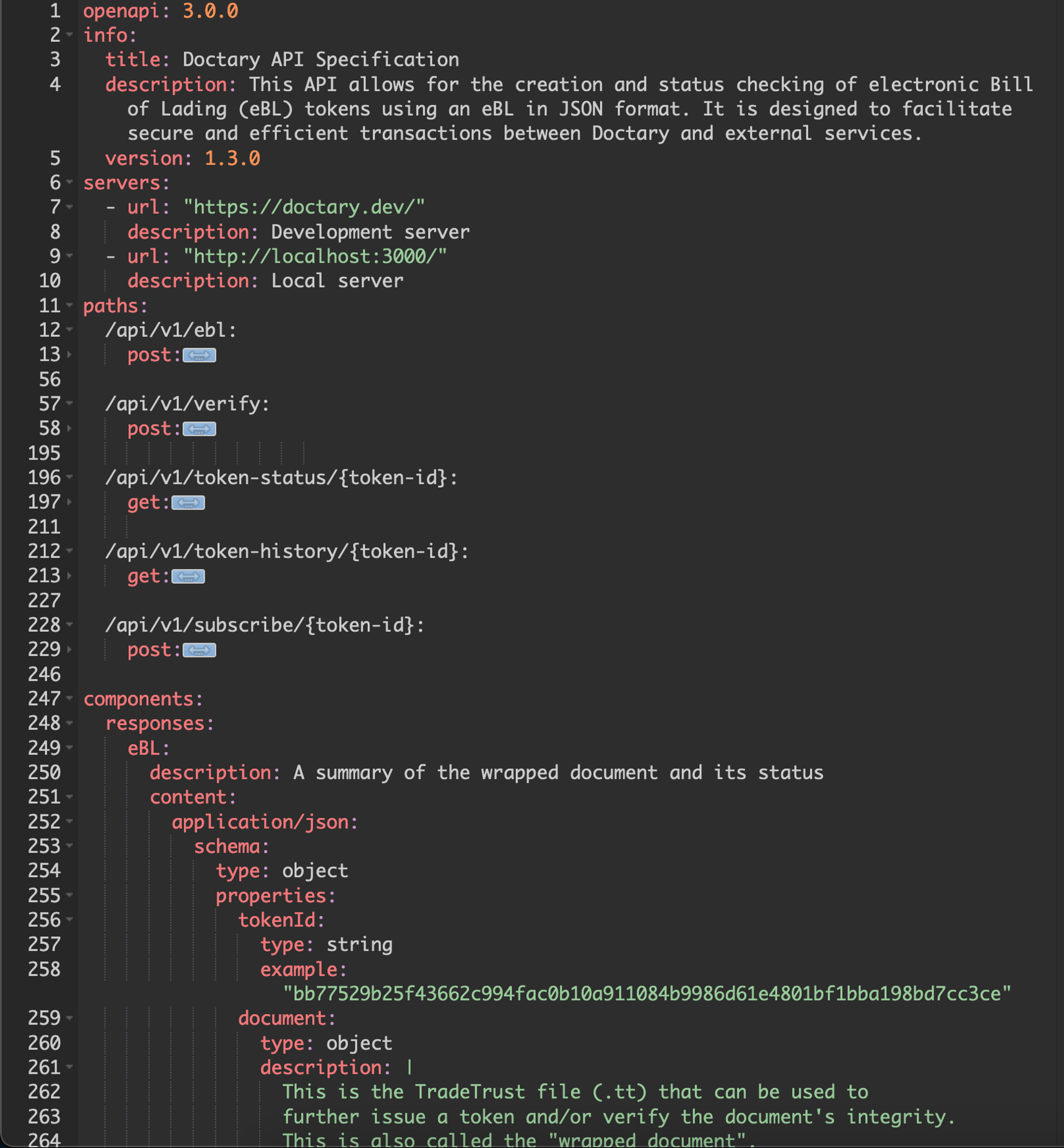
Task: Click 'secure and efficient transactions' description line
Action: (525, 134)
